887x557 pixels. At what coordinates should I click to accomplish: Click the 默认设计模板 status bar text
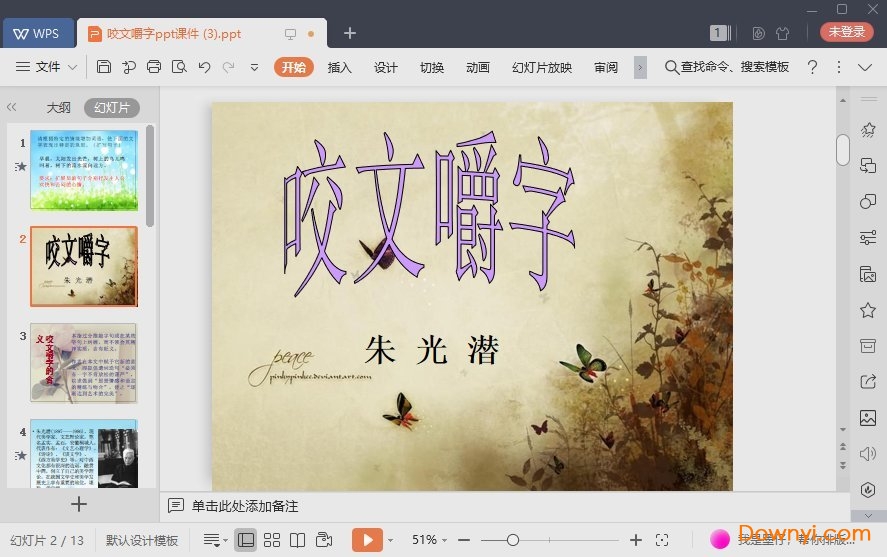(x=142, y=541)
